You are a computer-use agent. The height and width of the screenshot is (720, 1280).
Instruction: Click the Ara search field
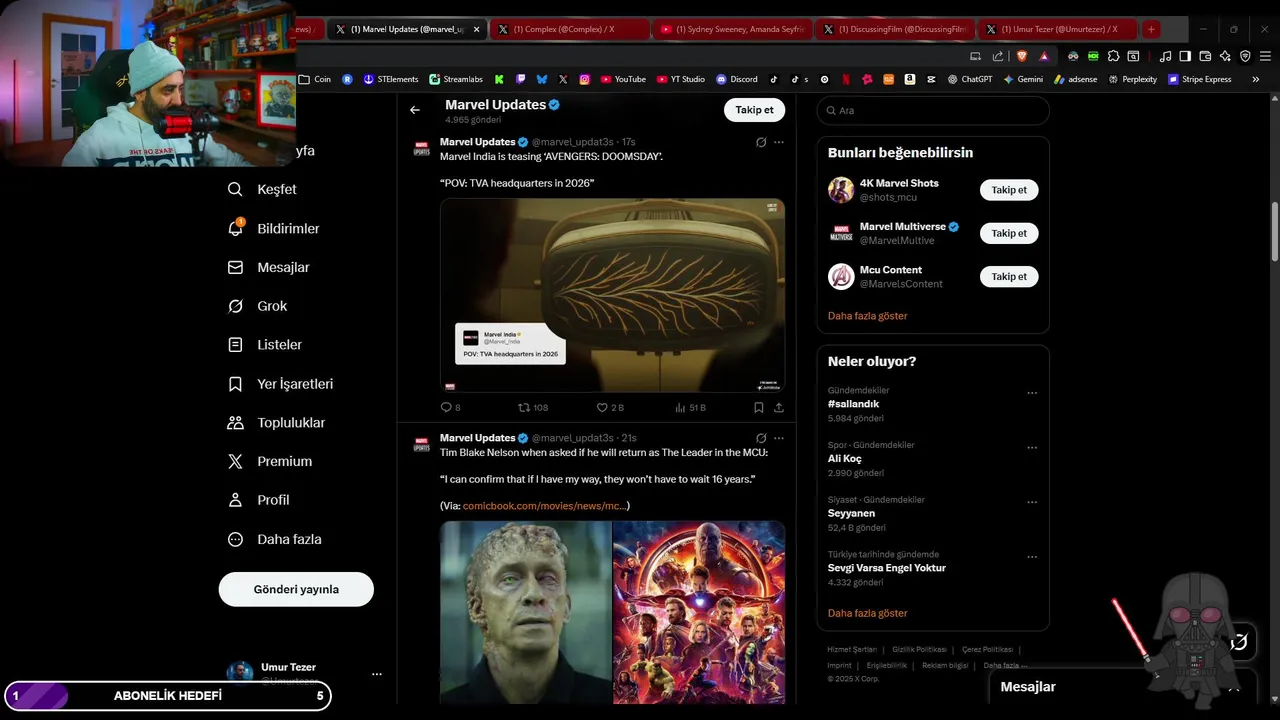pyautogui.click(x=933, y=110)
